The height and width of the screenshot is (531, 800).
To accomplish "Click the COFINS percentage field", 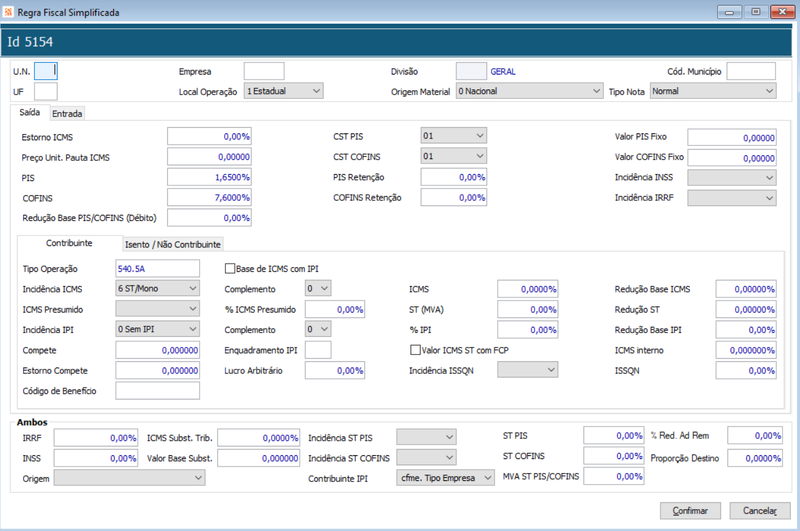I will click(x=209, y=197).
